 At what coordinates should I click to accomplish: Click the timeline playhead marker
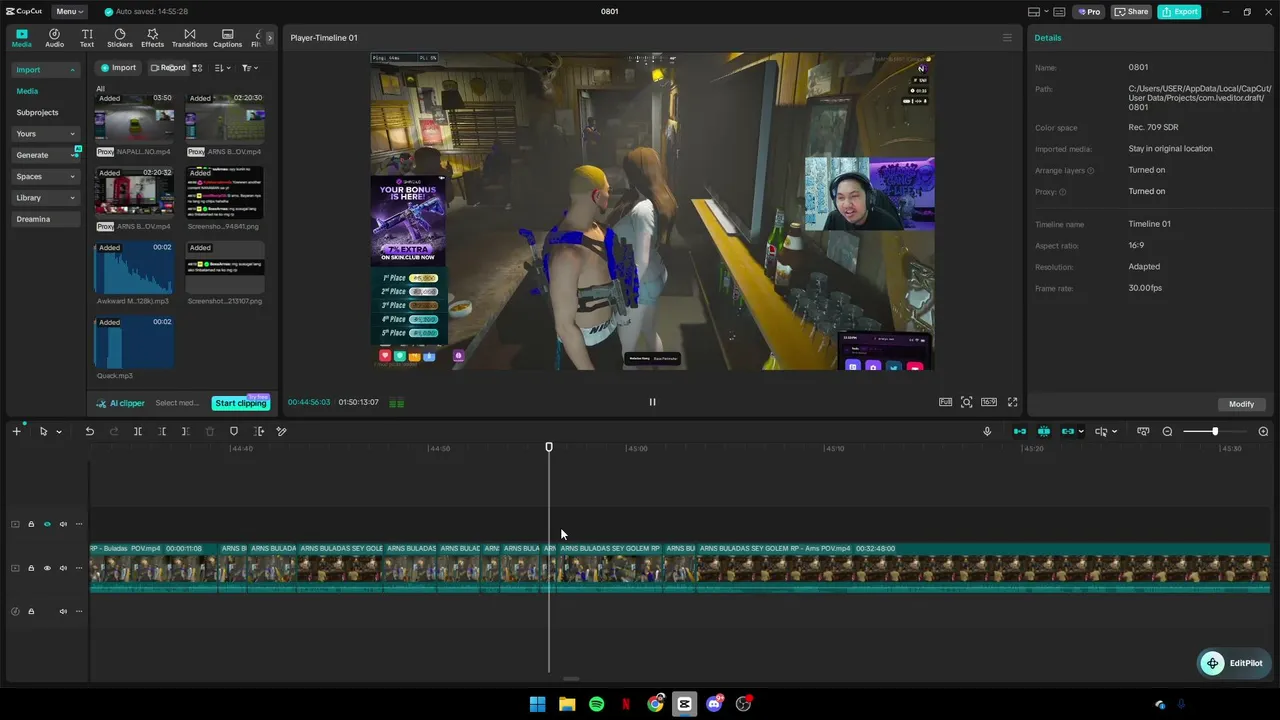coord(549,447)
